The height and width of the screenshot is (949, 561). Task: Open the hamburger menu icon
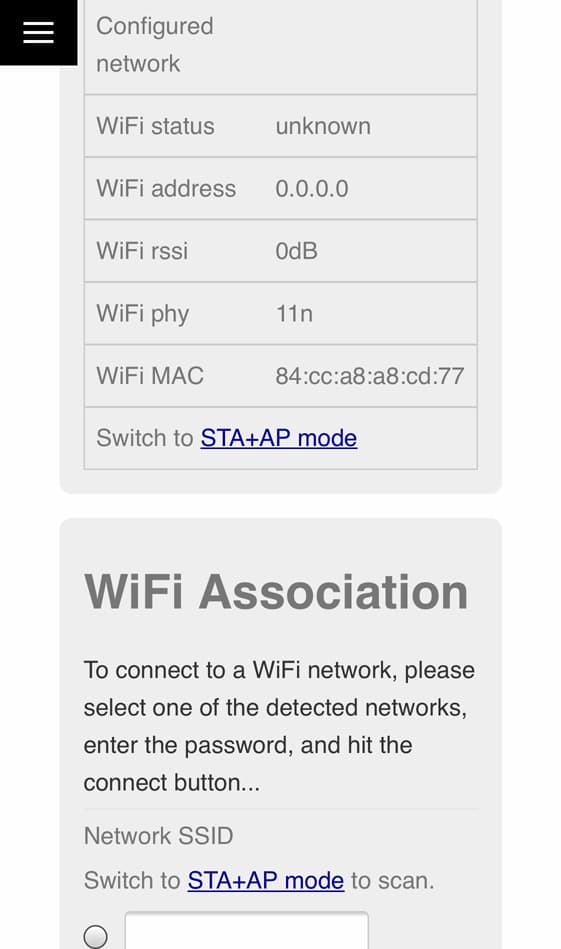[38, 32]
